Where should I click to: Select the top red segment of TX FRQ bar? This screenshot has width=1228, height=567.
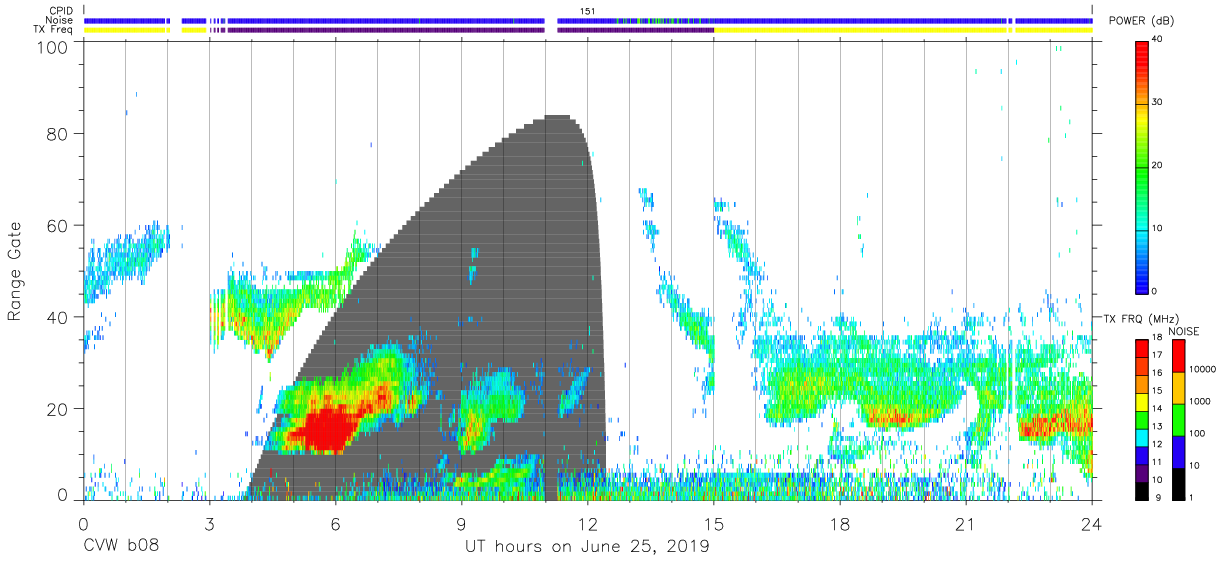[1143, 349]
